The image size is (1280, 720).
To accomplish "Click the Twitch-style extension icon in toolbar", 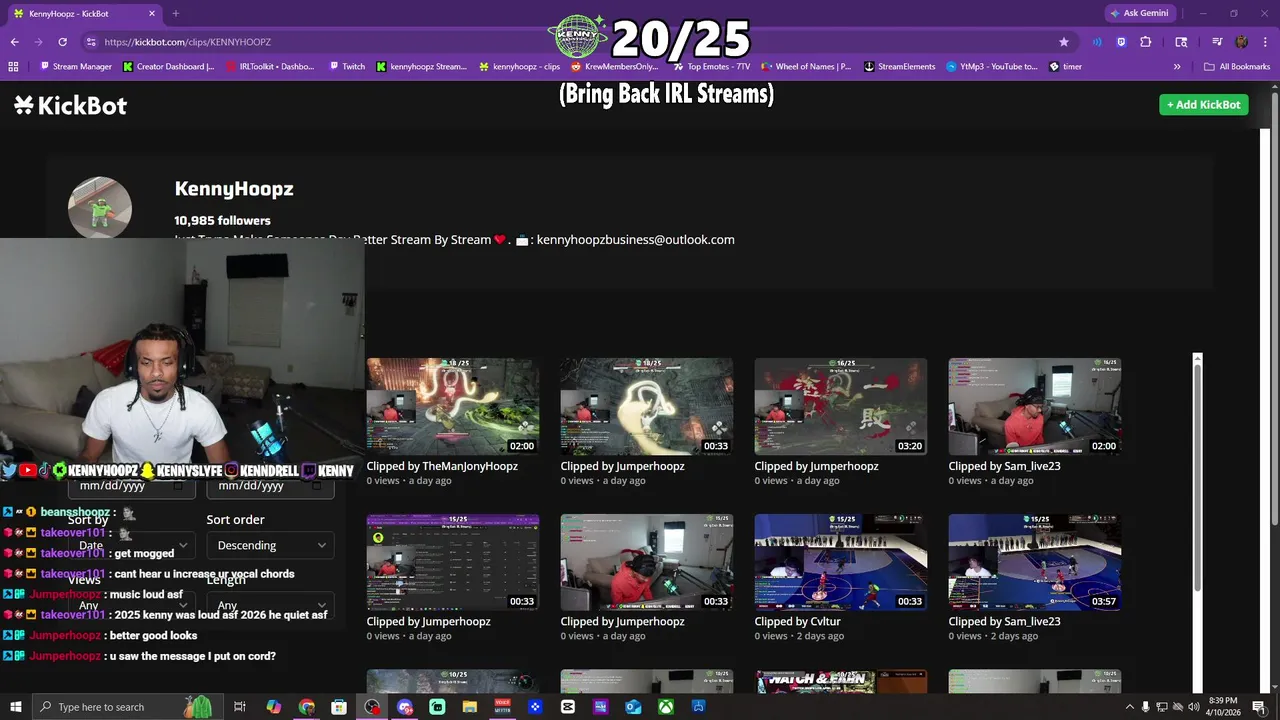I will pyautogui.click(x=1122, y=42).
